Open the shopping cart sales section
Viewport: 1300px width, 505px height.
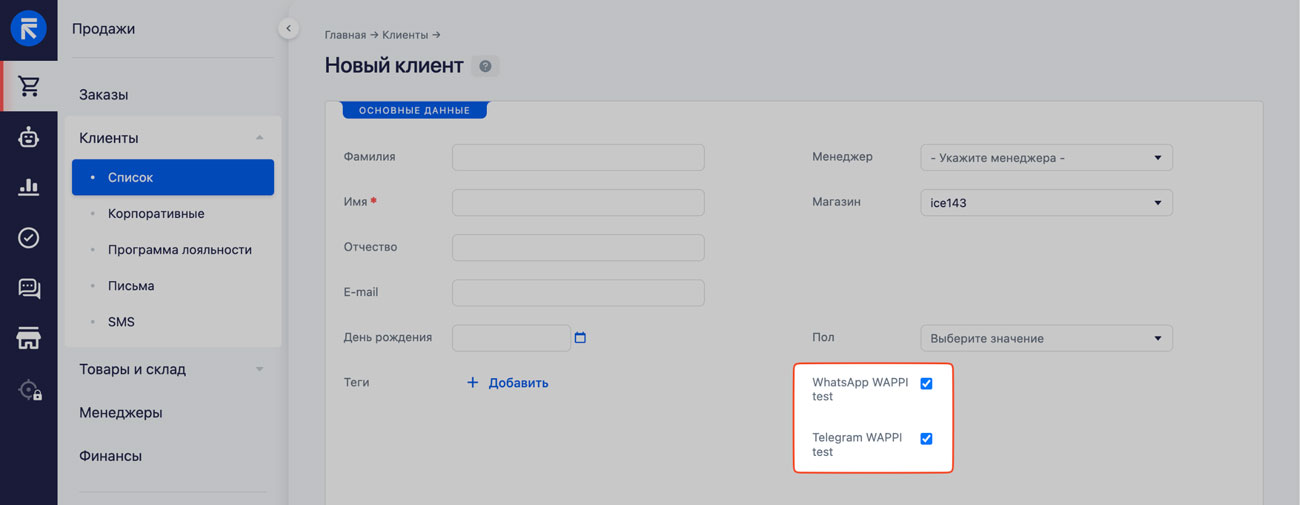(29, 87)
